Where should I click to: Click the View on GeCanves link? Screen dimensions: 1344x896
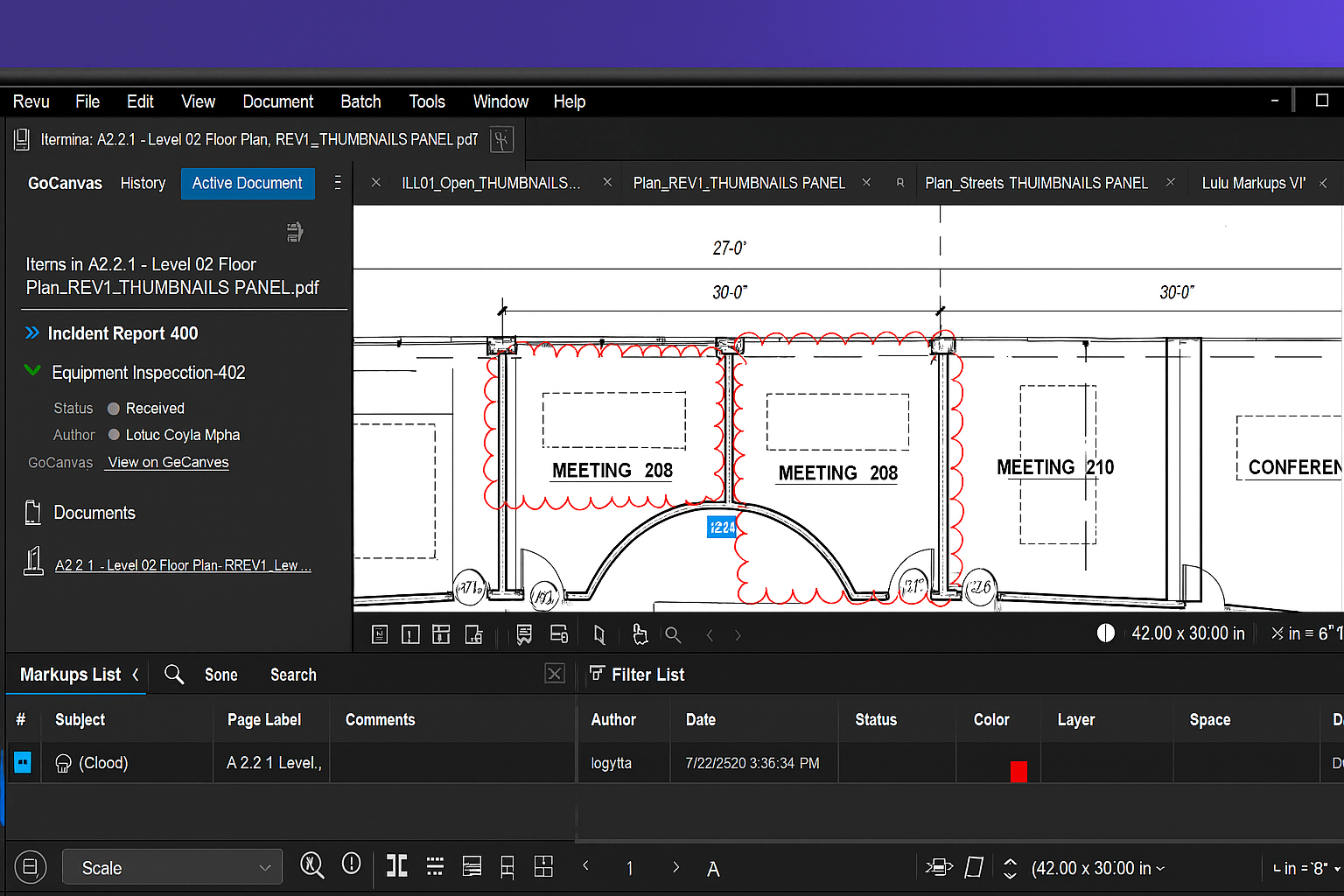[x=166, y=462]
